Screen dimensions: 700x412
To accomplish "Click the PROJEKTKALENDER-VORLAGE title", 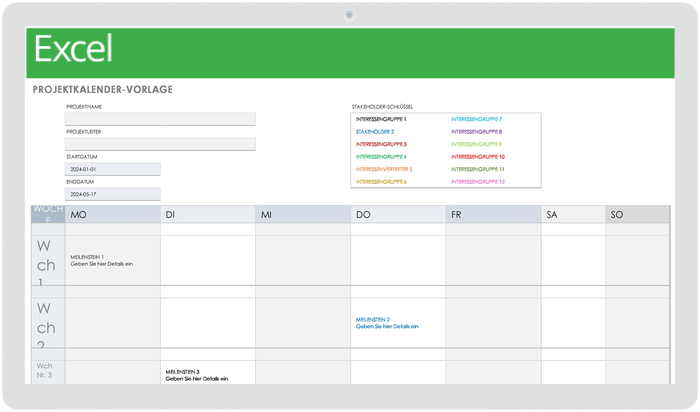I will (103, 89).
